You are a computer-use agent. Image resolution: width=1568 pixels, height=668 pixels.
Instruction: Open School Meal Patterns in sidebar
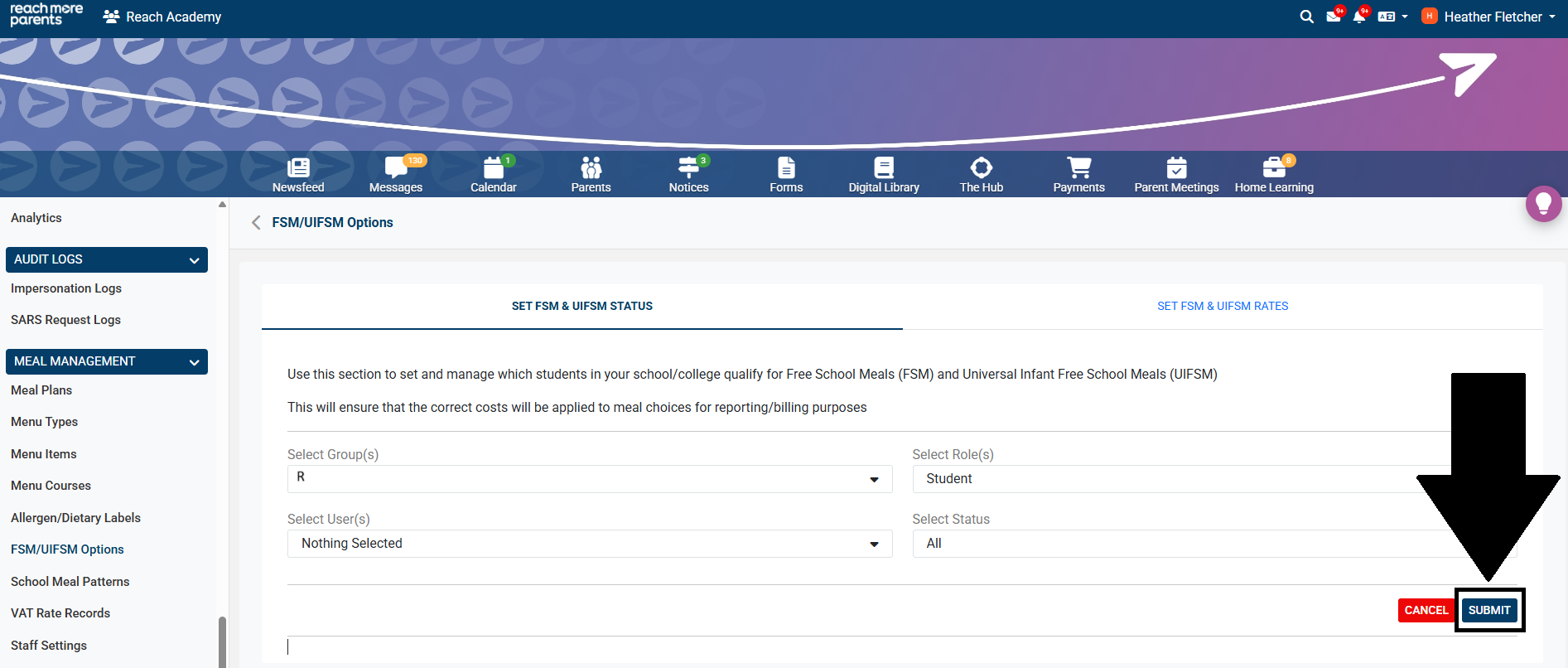[70, 582]
